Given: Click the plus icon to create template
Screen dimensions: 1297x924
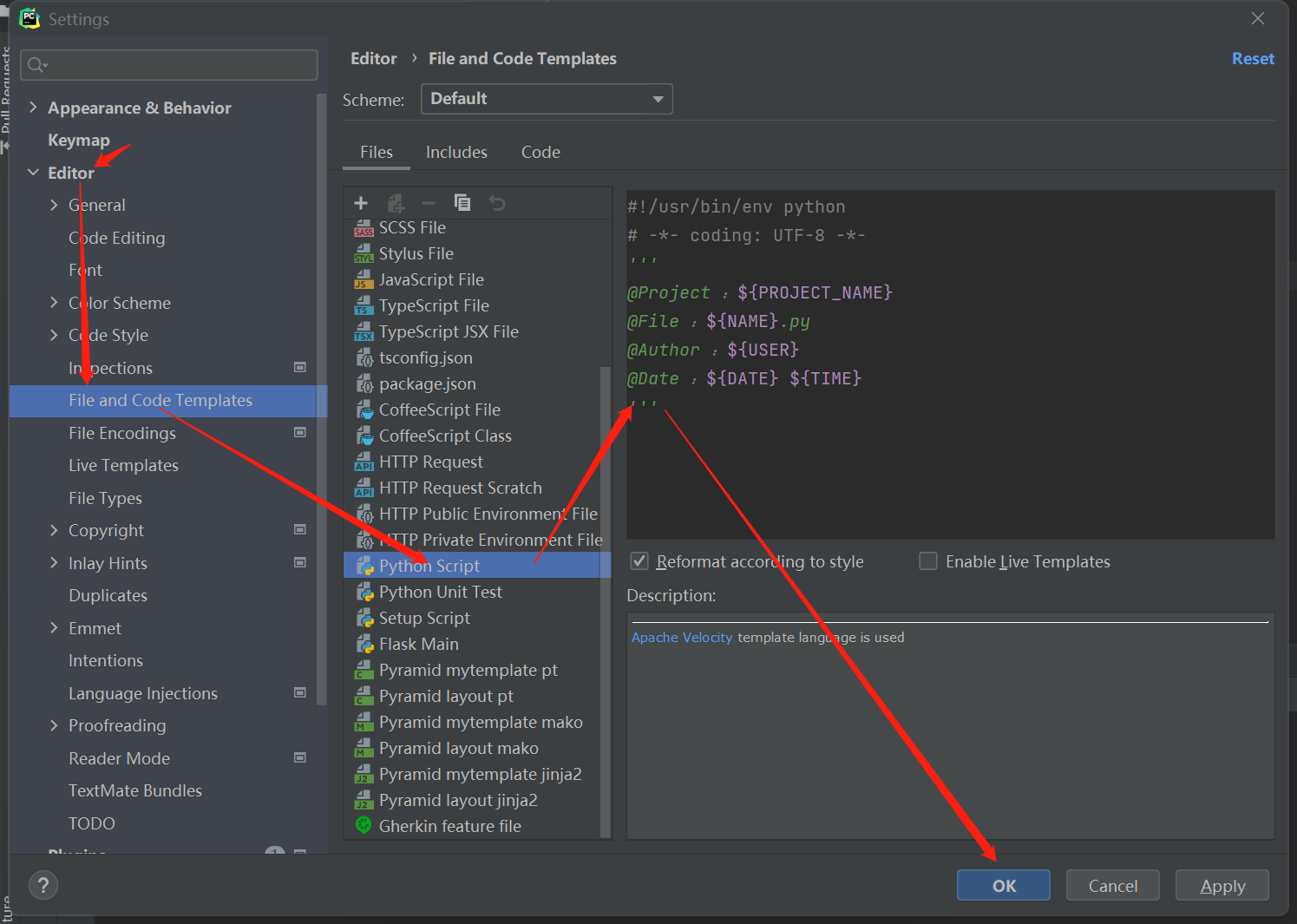Looking at the screenshot, I should tap(361, 203).
